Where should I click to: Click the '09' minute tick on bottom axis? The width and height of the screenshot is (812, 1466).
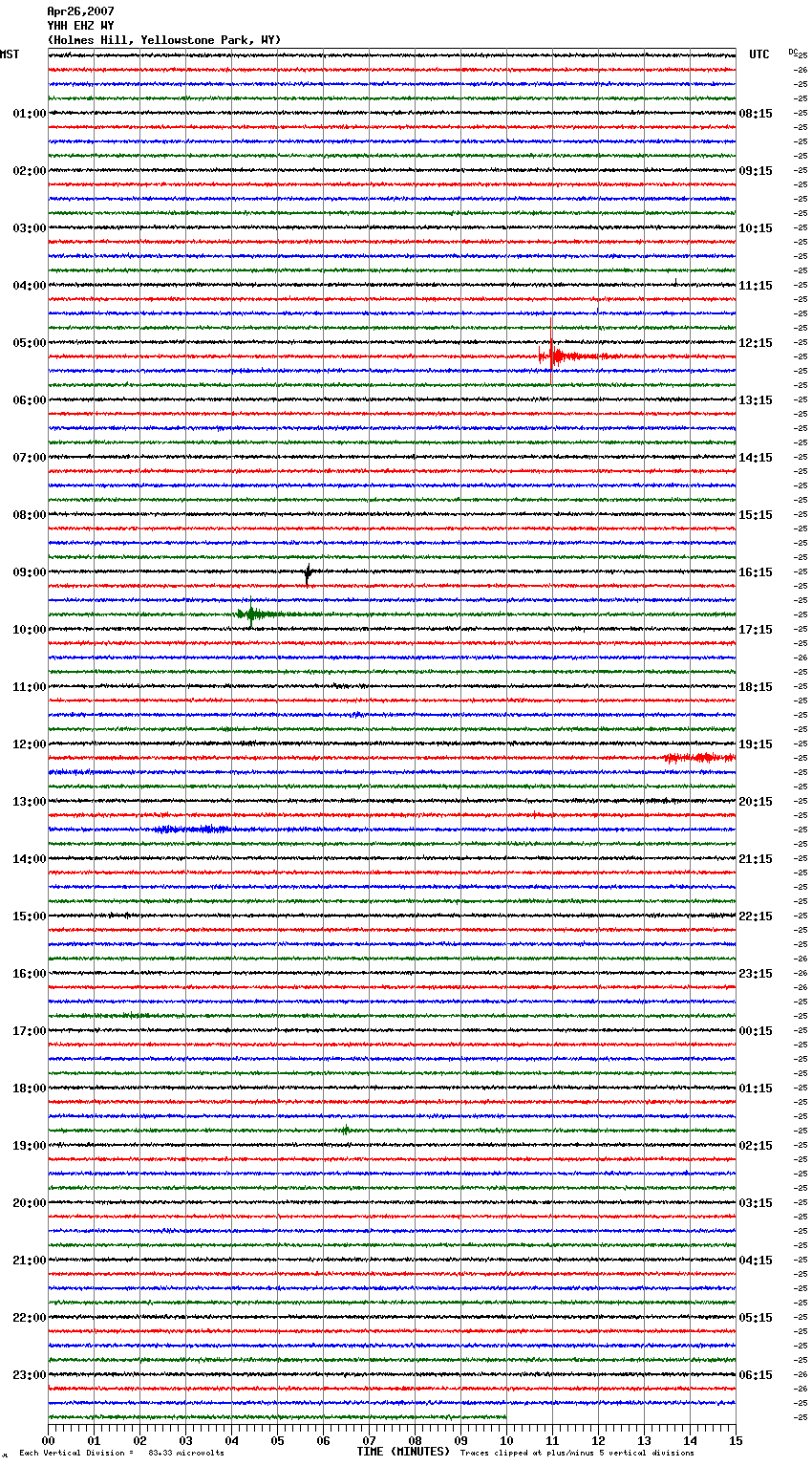point(460,1440)
